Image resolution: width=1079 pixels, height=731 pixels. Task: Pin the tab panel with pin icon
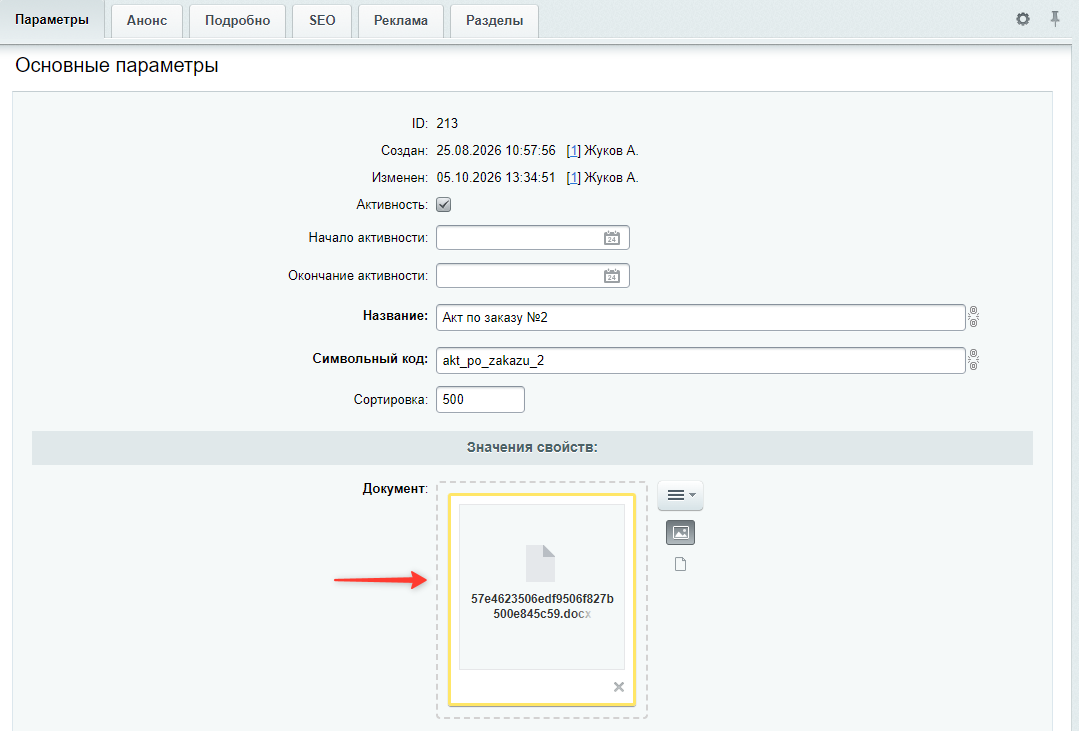[1055, 19]
